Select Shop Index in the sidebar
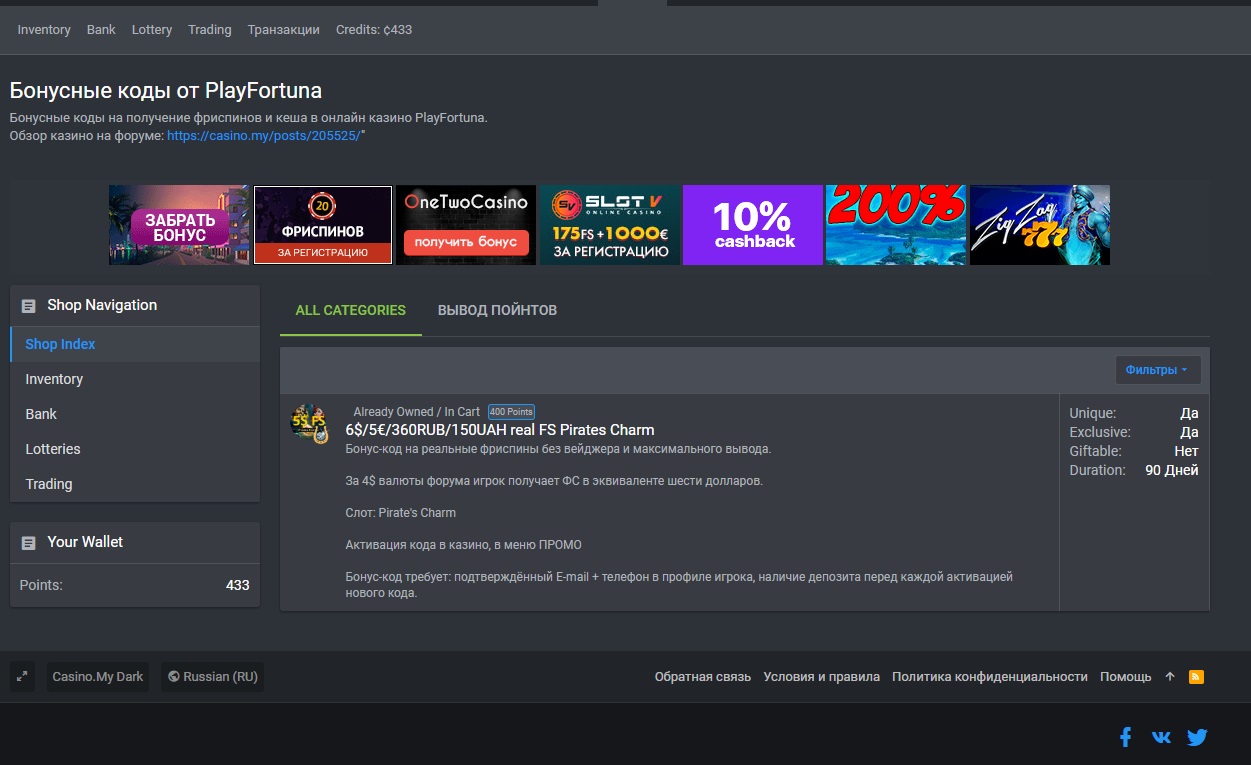Image resolution: width=1251 pixels, height=765 pixels. point(135,344)
